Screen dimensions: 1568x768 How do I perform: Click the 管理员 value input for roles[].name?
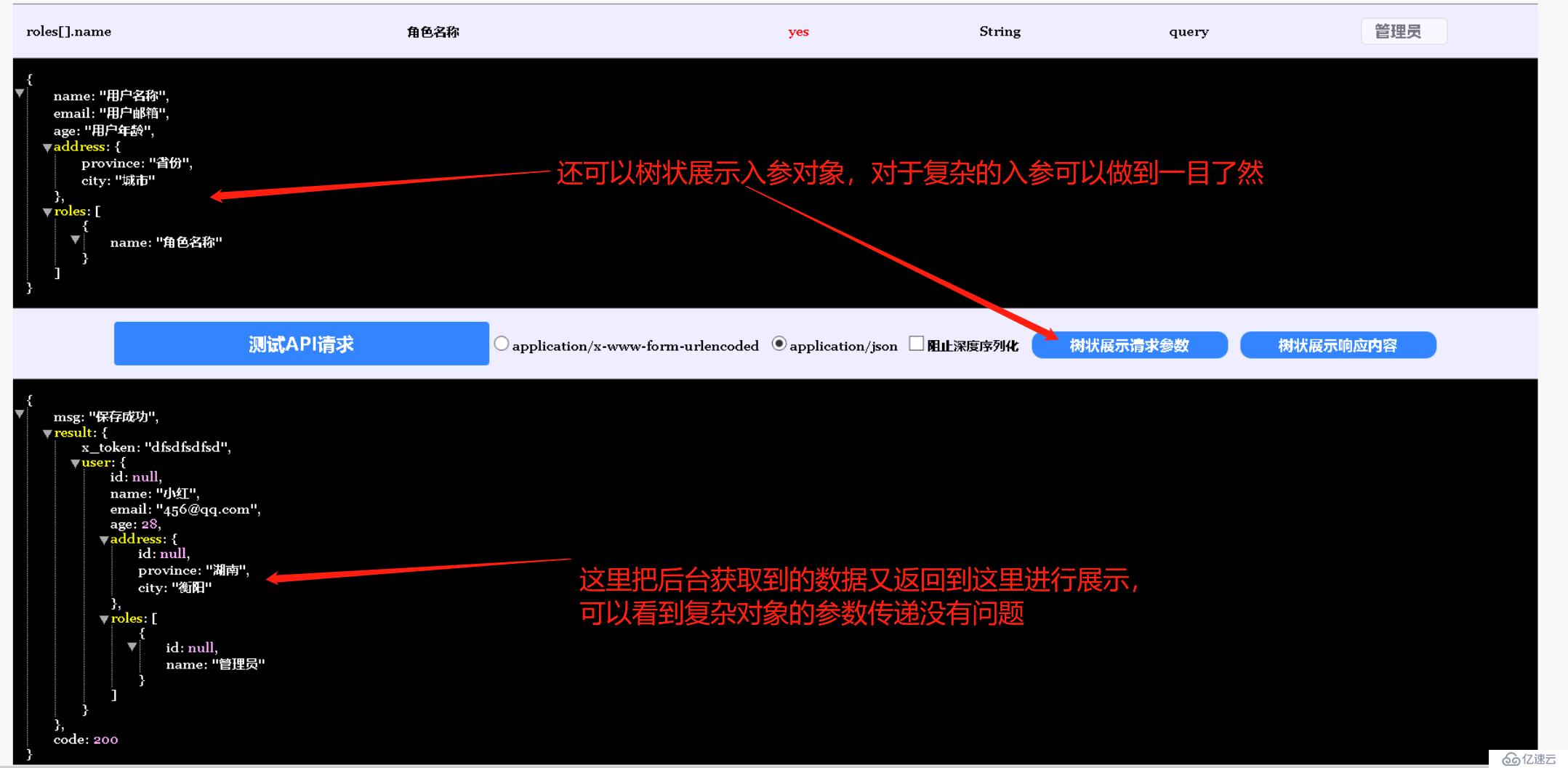(x=1404, y=31)
